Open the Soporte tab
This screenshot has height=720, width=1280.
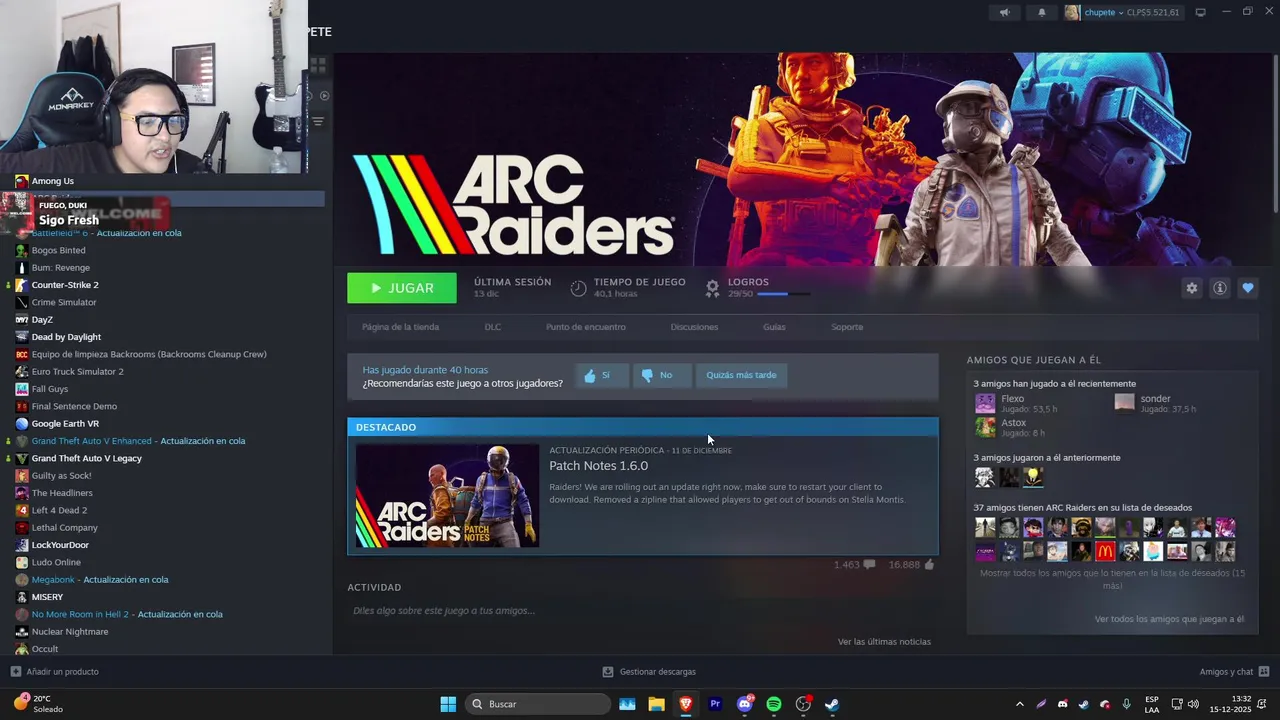click(x=847, y=327)
